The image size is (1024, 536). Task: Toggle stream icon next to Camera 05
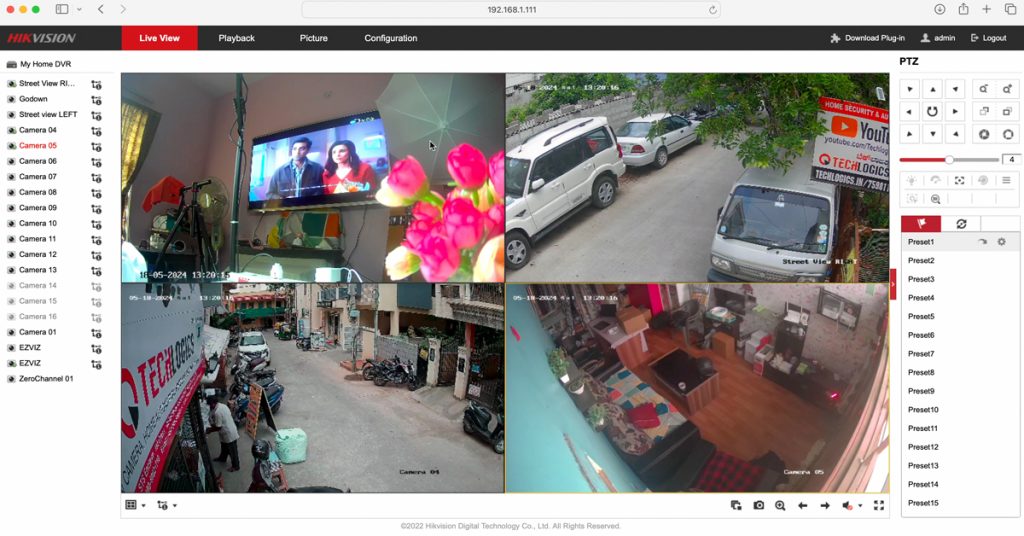pos(96,146)
